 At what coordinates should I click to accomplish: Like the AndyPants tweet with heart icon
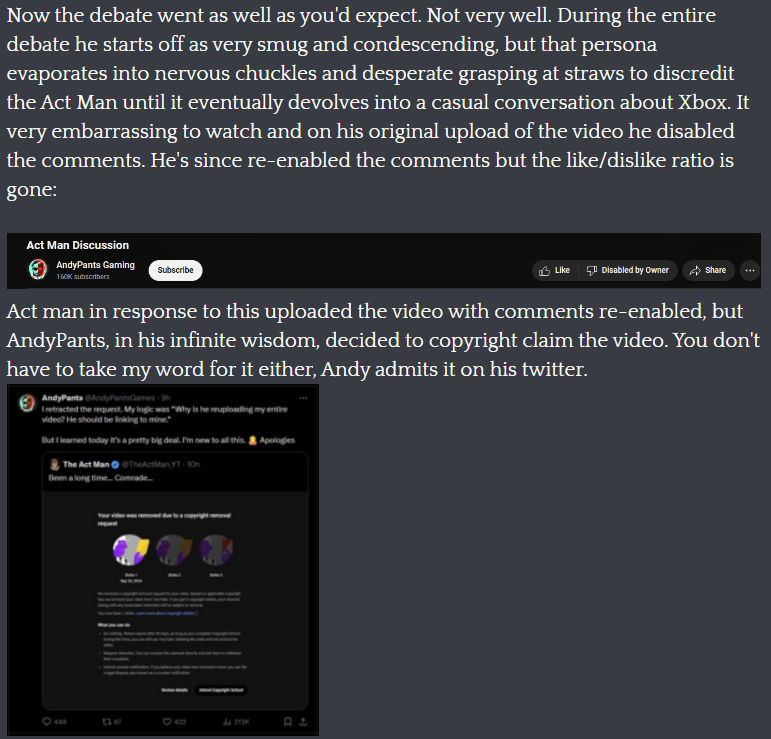167,721
